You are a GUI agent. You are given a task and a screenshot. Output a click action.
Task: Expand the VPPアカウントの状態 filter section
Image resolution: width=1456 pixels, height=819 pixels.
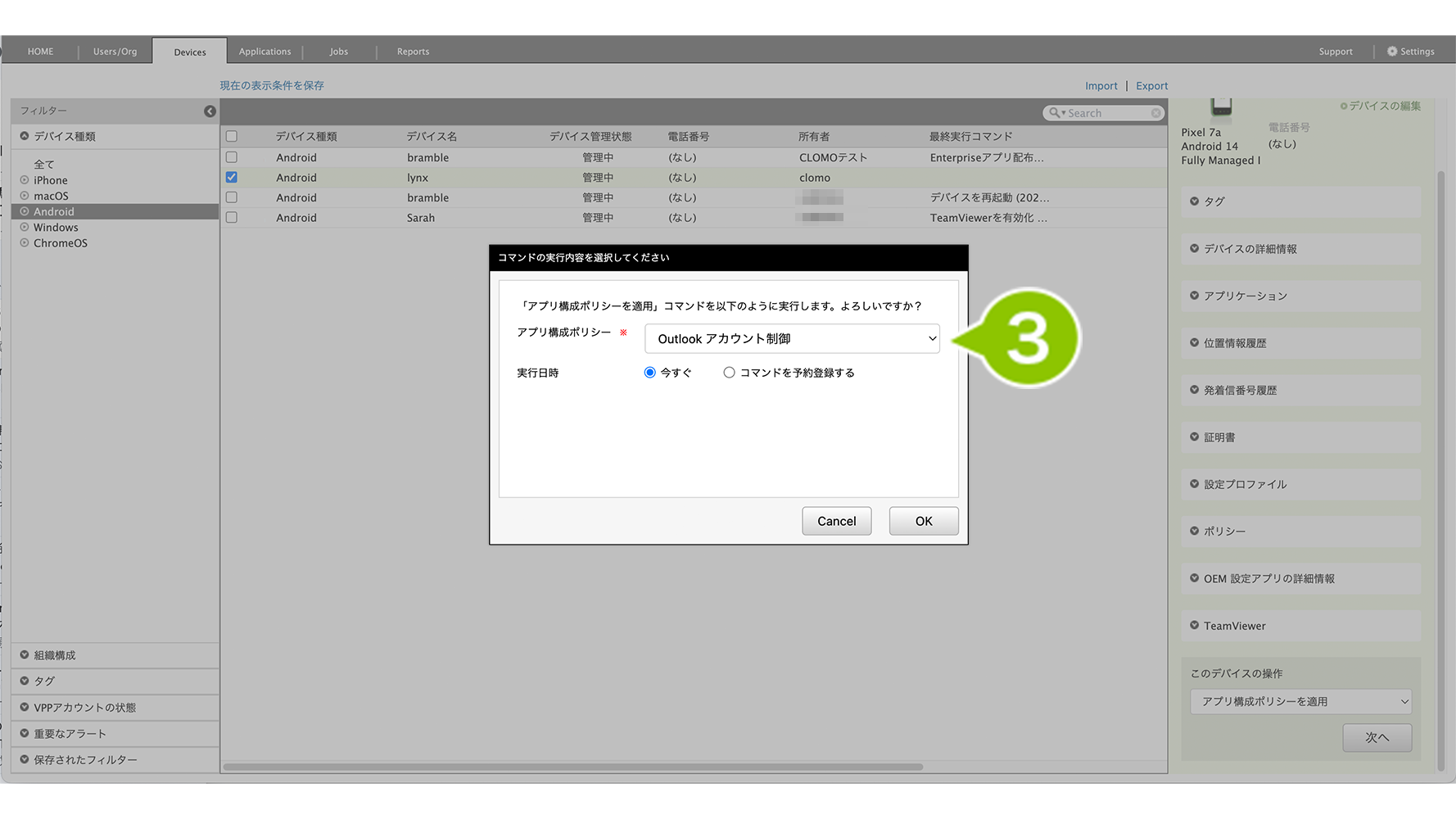(115, 708)
